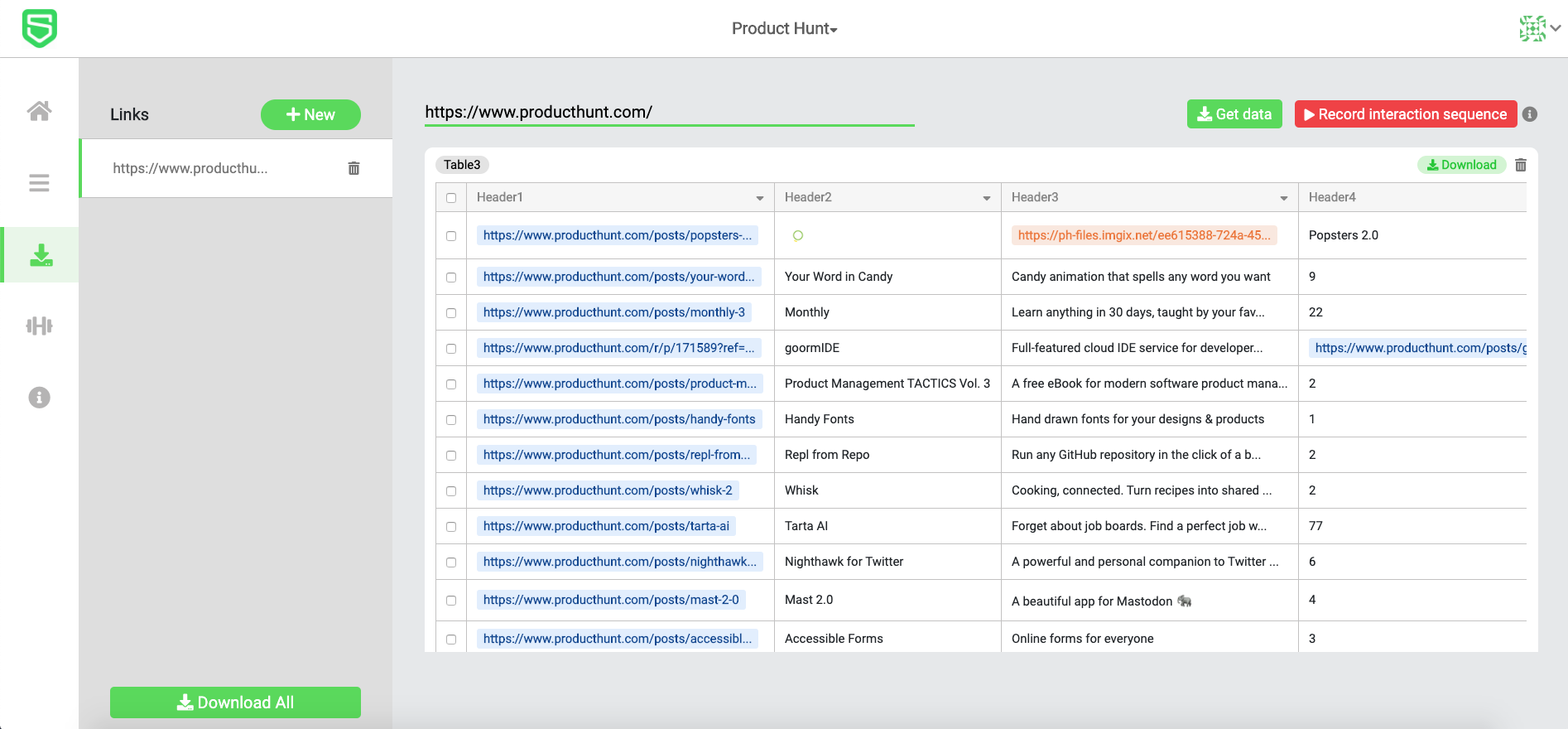
Task: Open the info icon in left sidebar
Action: [x=39, y=398]
